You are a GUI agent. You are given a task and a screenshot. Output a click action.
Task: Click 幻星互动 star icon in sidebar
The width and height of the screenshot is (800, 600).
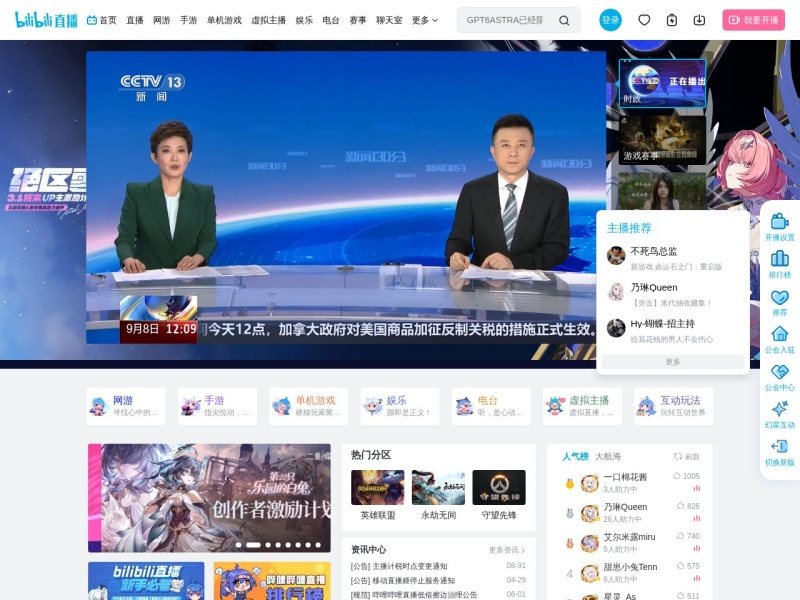780,409
